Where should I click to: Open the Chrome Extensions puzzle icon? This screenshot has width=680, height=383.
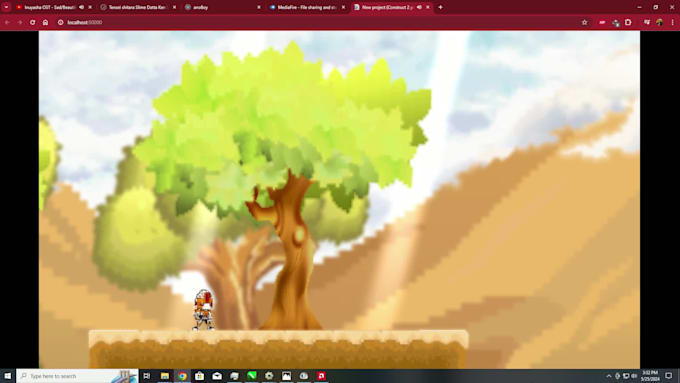pyautogui.click(x=628, y=22)
